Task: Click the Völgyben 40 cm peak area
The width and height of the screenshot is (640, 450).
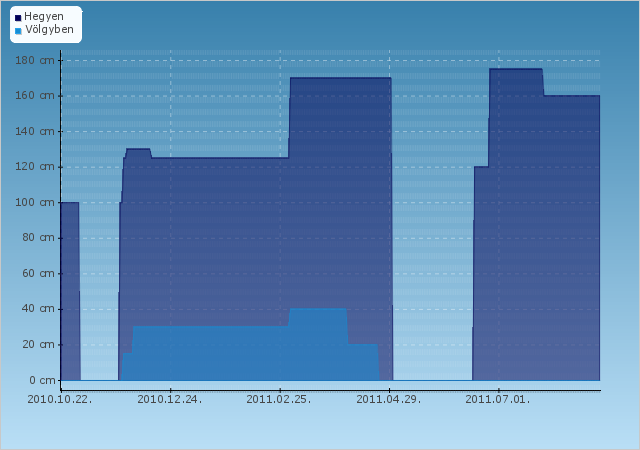Action: coord(318,344)
